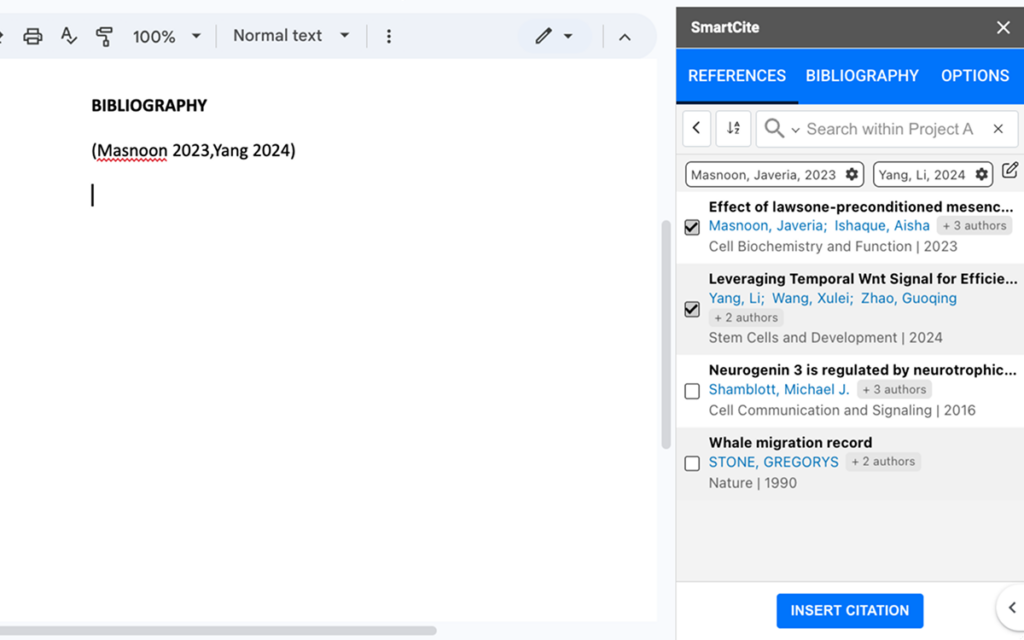Click the back arrow in SmartCite panel
Image resolution: width=1024 pixels, height=640 pixels.
[x=696, y=128]
